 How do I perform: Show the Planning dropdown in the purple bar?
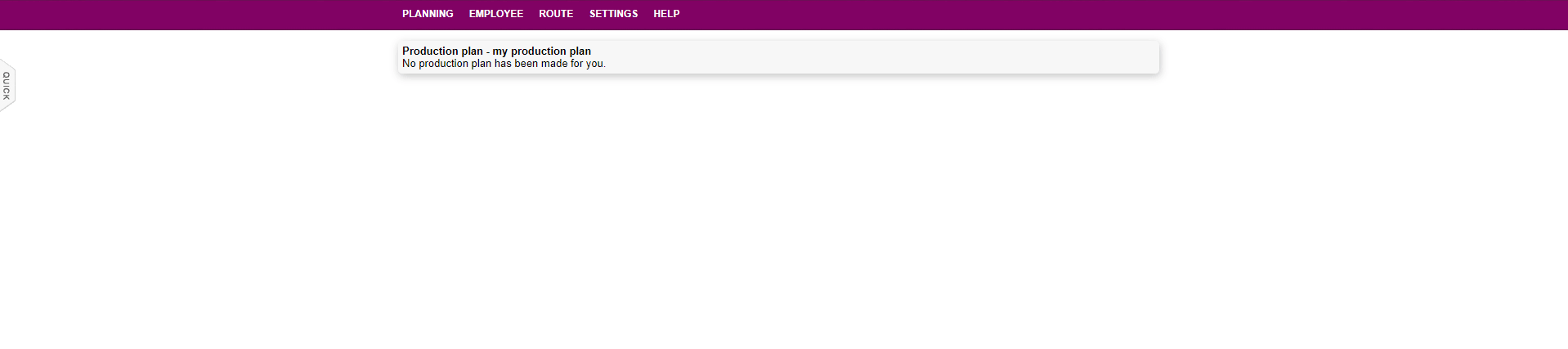(428, 14)
